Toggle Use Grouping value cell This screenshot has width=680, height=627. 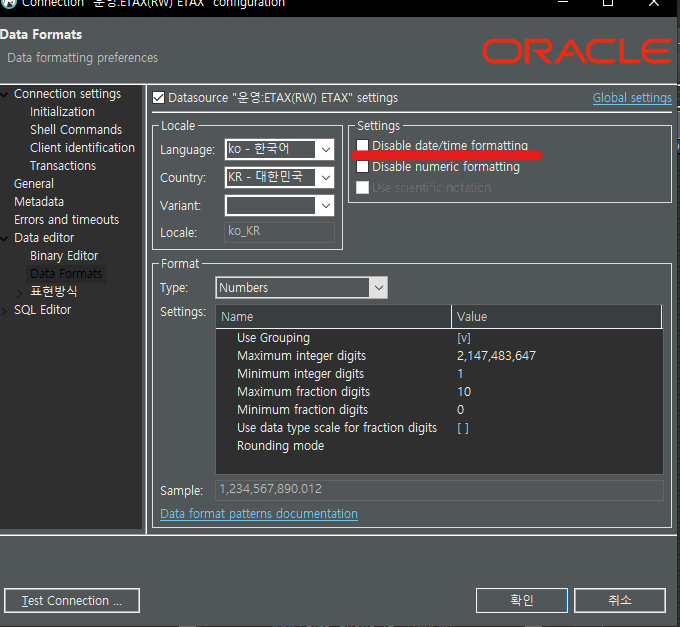464,338
